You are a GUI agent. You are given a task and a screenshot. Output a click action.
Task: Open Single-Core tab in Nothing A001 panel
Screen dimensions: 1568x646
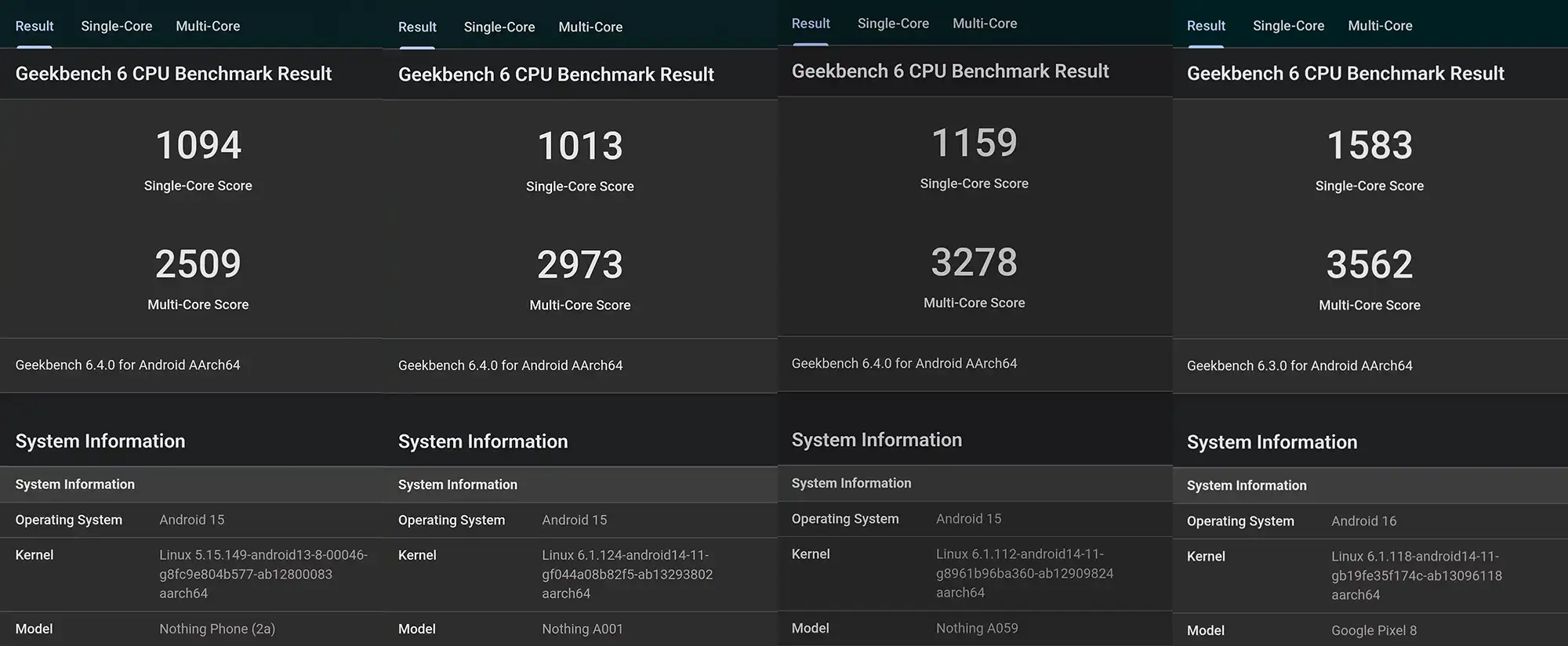[499, 27]
